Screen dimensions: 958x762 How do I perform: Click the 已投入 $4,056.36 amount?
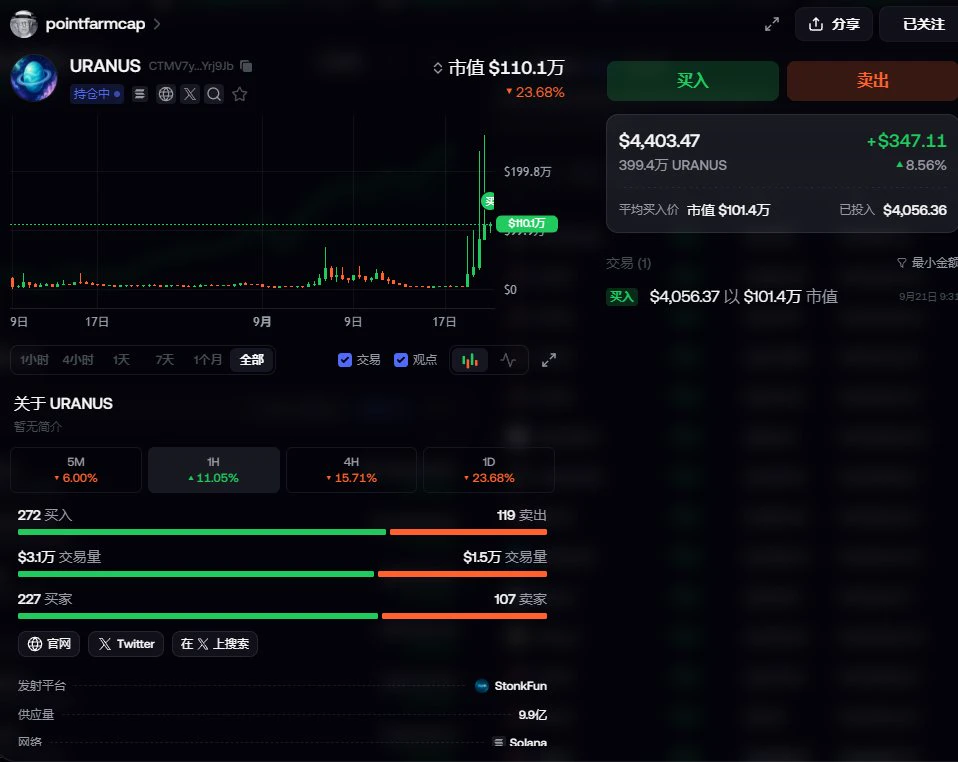893,210
